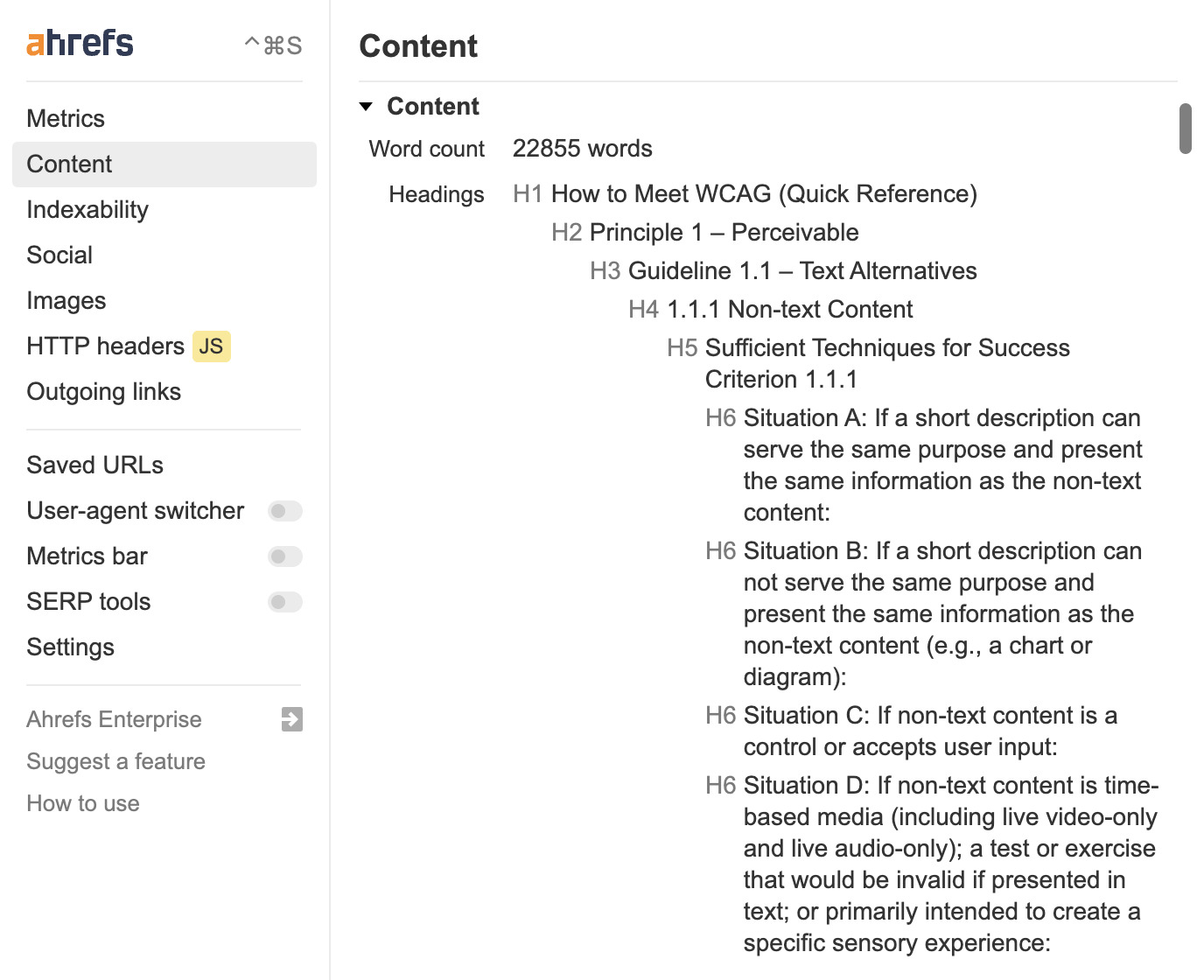Click the vertical scrollbar thumb

click(x=1186, y=129)
